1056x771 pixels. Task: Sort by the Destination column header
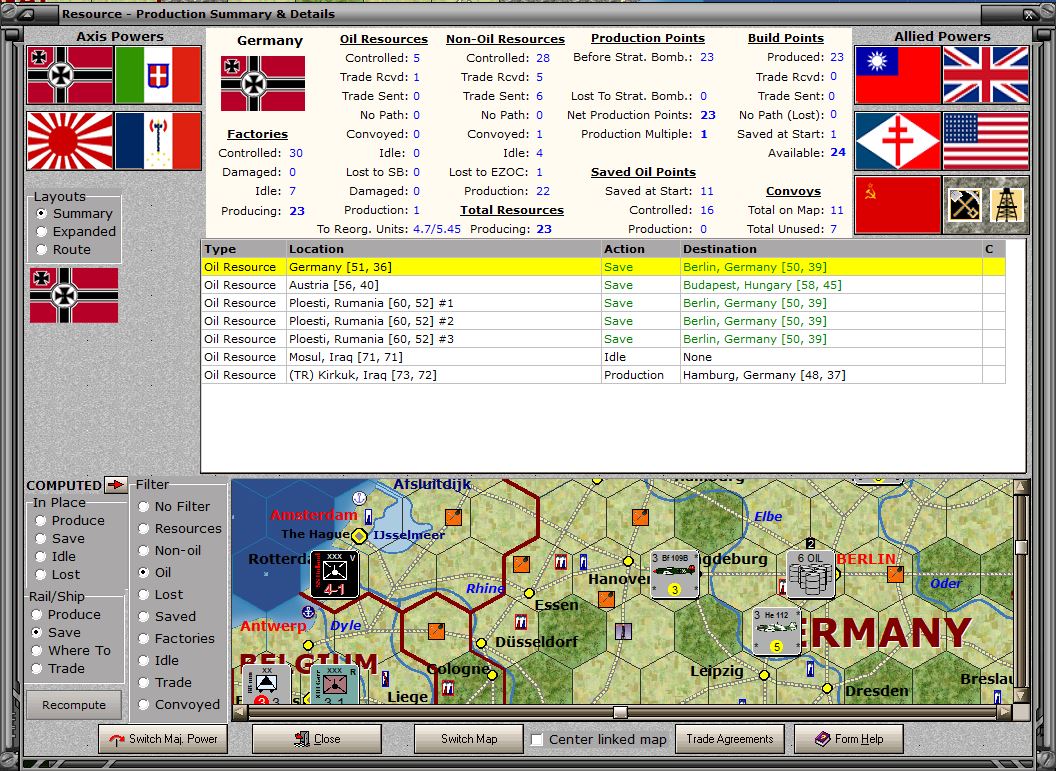(831, 249)
